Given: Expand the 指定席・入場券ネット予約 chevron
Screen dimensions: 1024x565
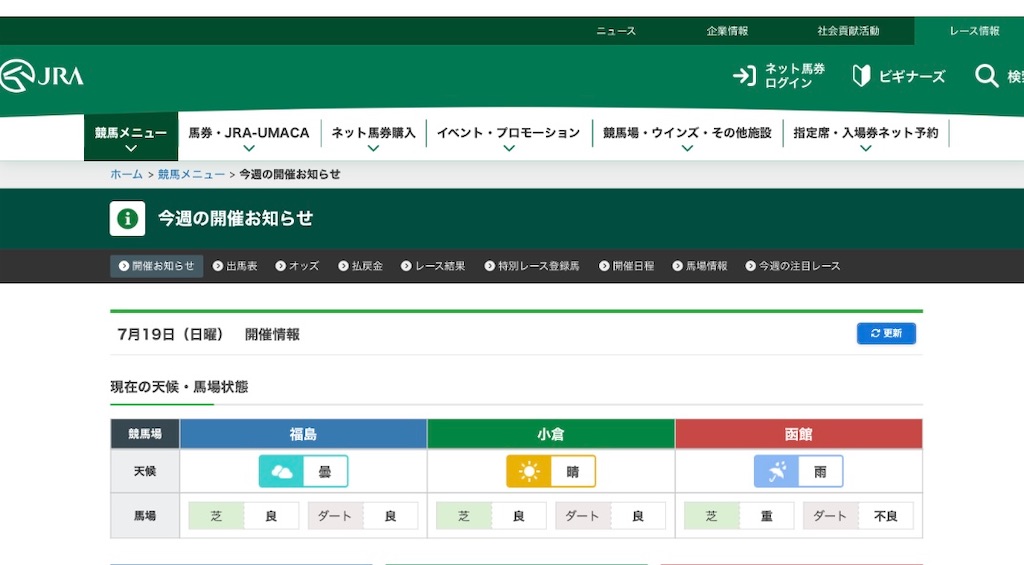Looking at the screenshot, I should (865, 149).
